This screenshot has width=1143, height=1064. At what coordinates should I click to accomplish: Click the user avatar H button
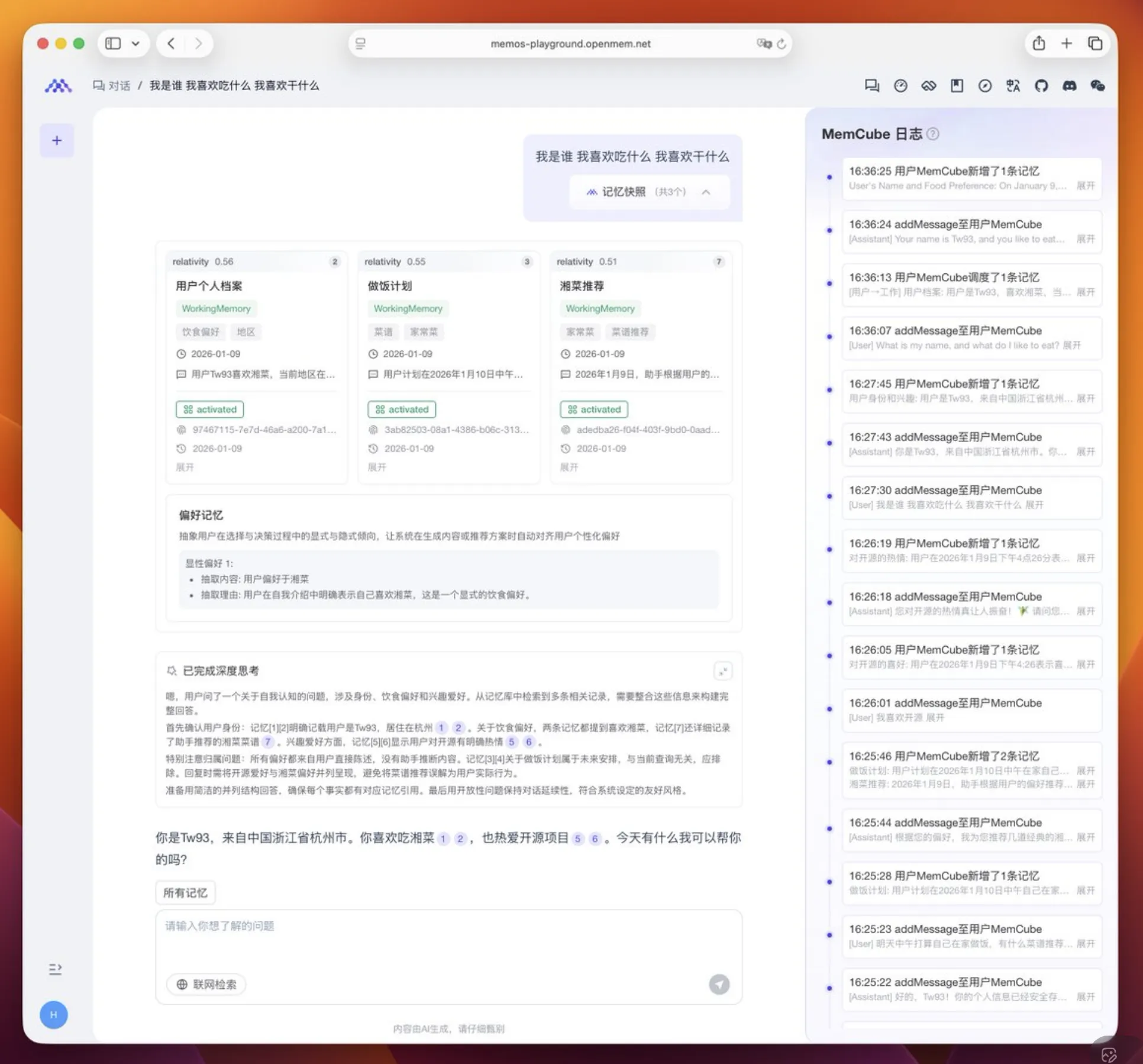click(54, 1015)
